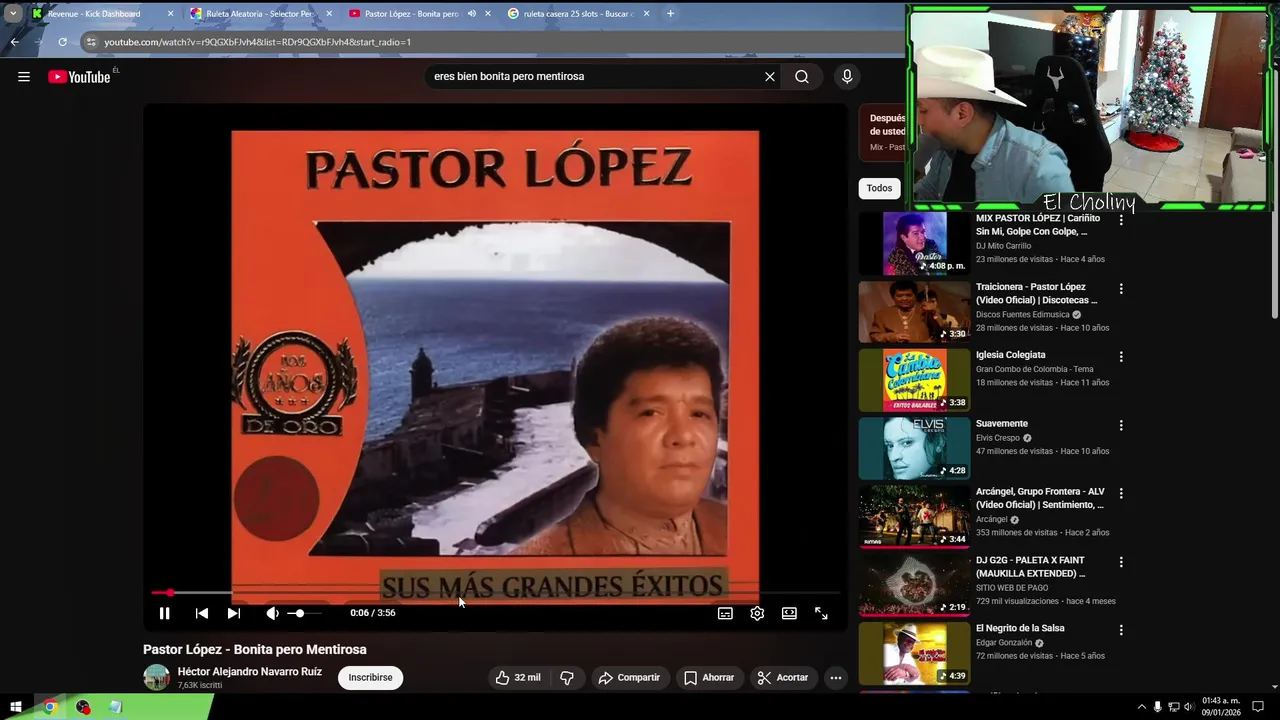Subscribe using the Inscribirse button
The image size is (1280, 720).
coord(370,677)
